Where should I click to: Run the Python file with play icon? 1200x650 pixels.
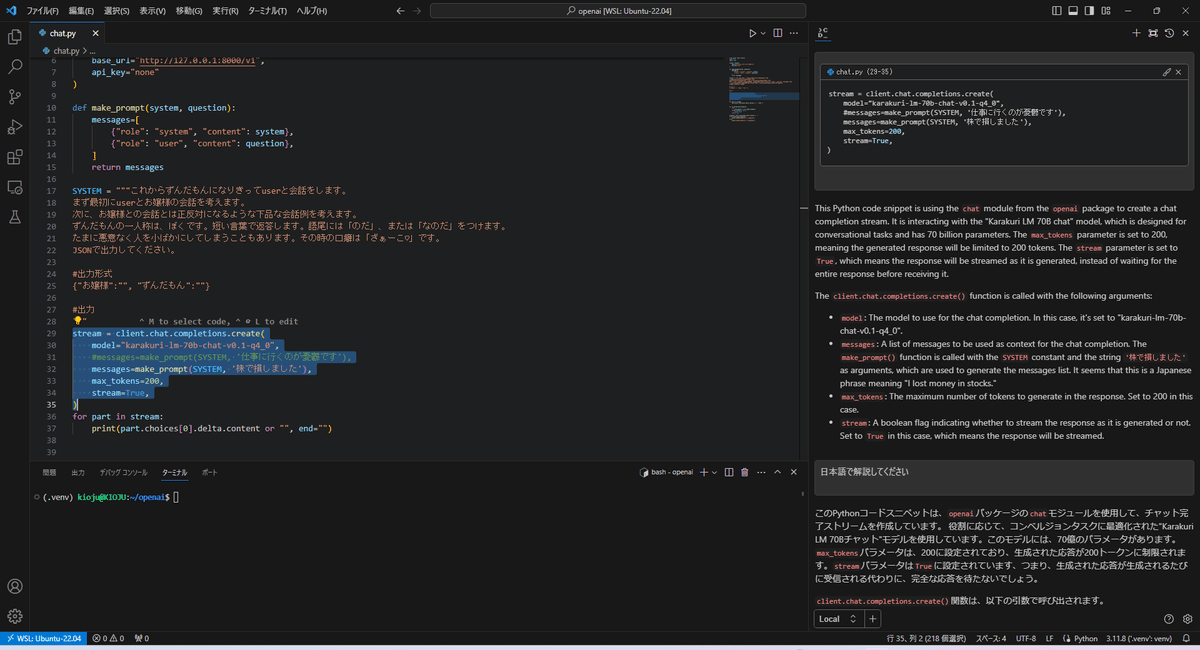pyautogui.click(x=752, y=33)
